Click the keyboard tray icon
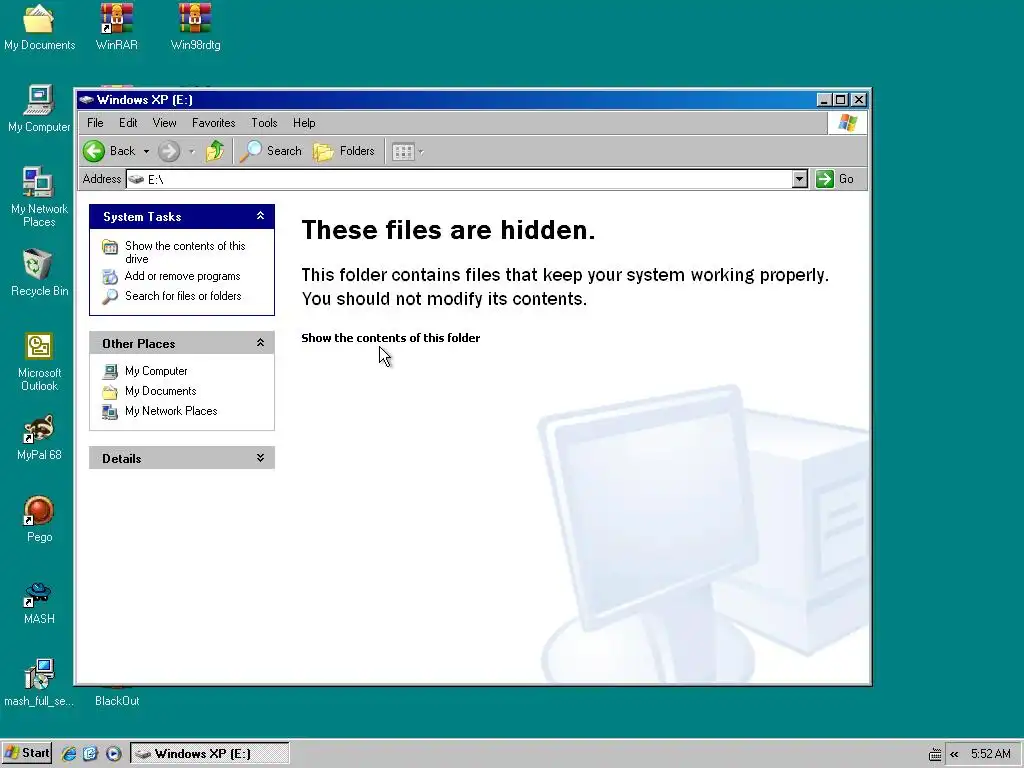Screen dimensions: 1024x768 [x=935, y=754]
